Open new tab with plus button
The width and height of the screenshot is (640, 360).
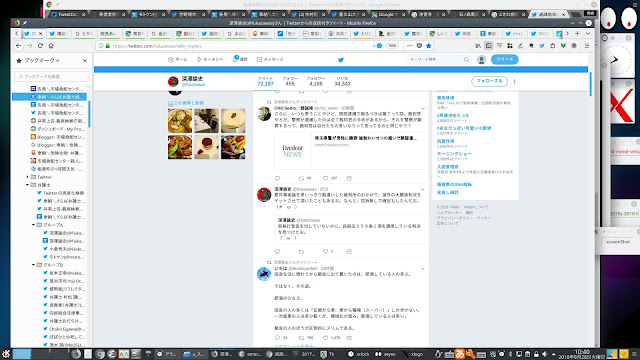pyautogui.click(x=577, y=33)
